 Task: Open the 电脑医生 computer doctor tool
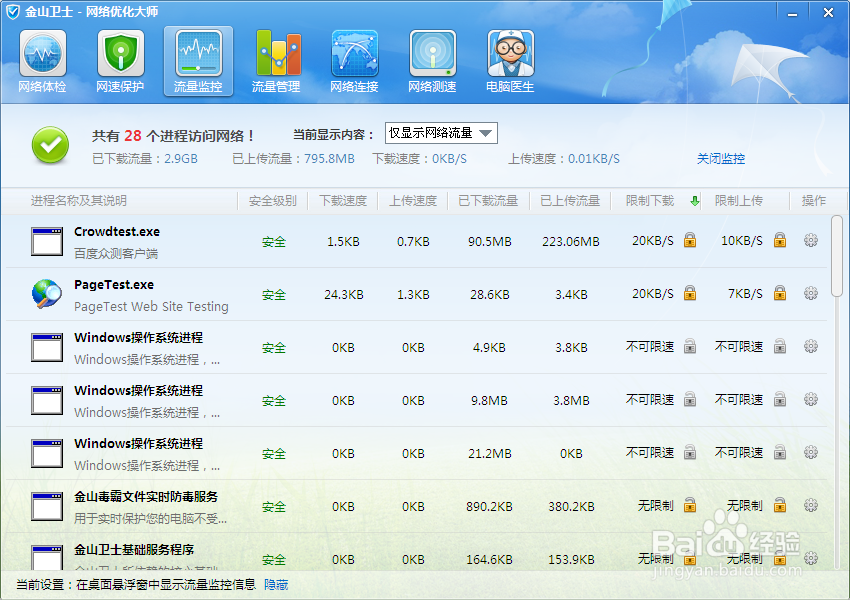tap(510, 61)
